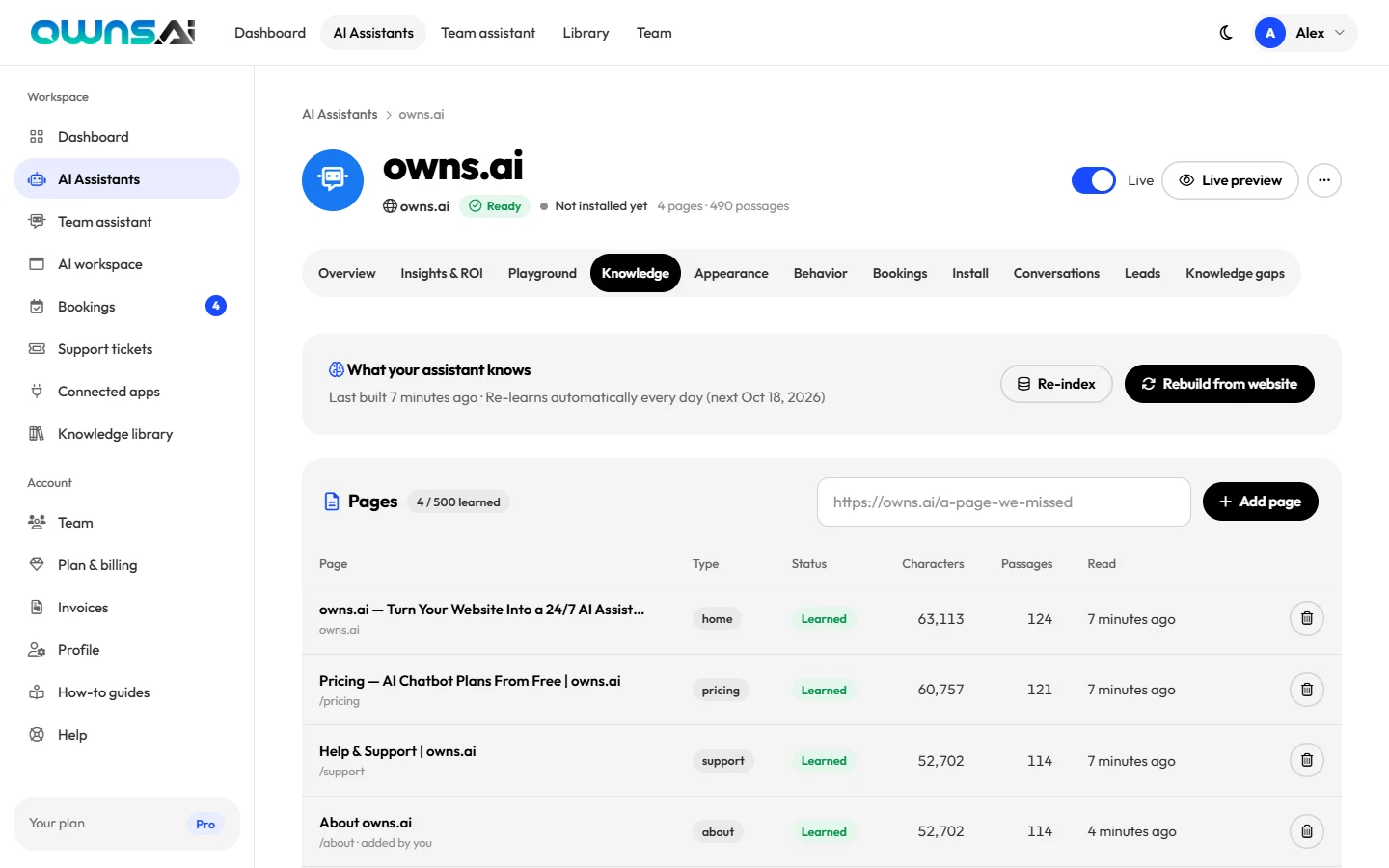Open Bookings in the sidebar
Viewport: 1389px width, 868px height.
126,307
